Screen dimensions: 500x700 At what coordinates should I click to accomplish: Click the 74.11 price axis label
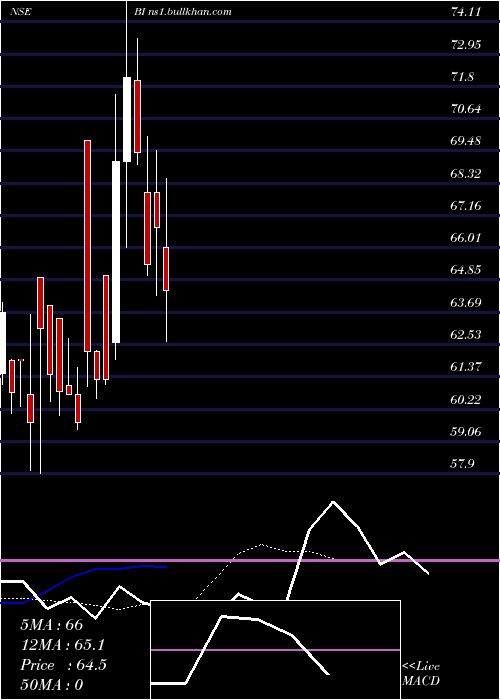point(466,12)
